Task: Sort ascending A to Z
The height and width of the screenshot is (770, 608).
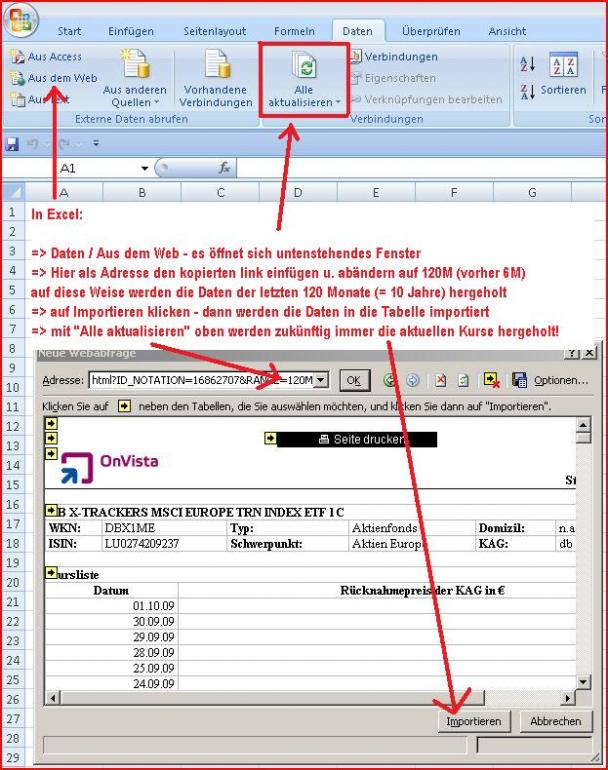Action: pyautogui.click(x=527, y=63)
